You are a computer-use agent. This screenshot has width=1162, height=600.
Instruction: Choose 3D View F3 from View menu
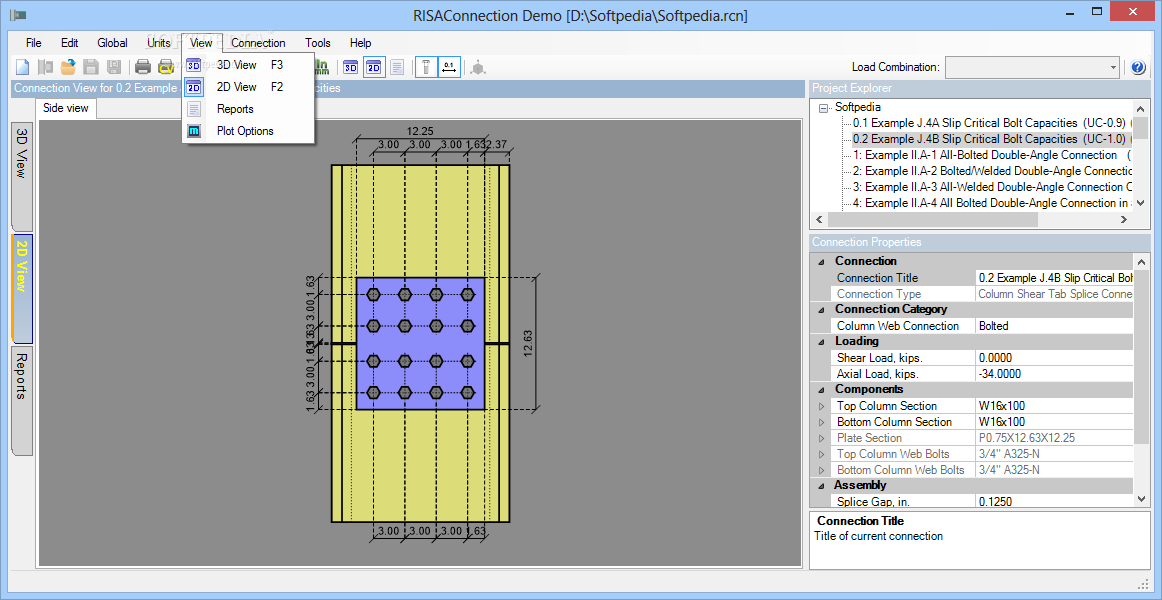tap(249, 65)
